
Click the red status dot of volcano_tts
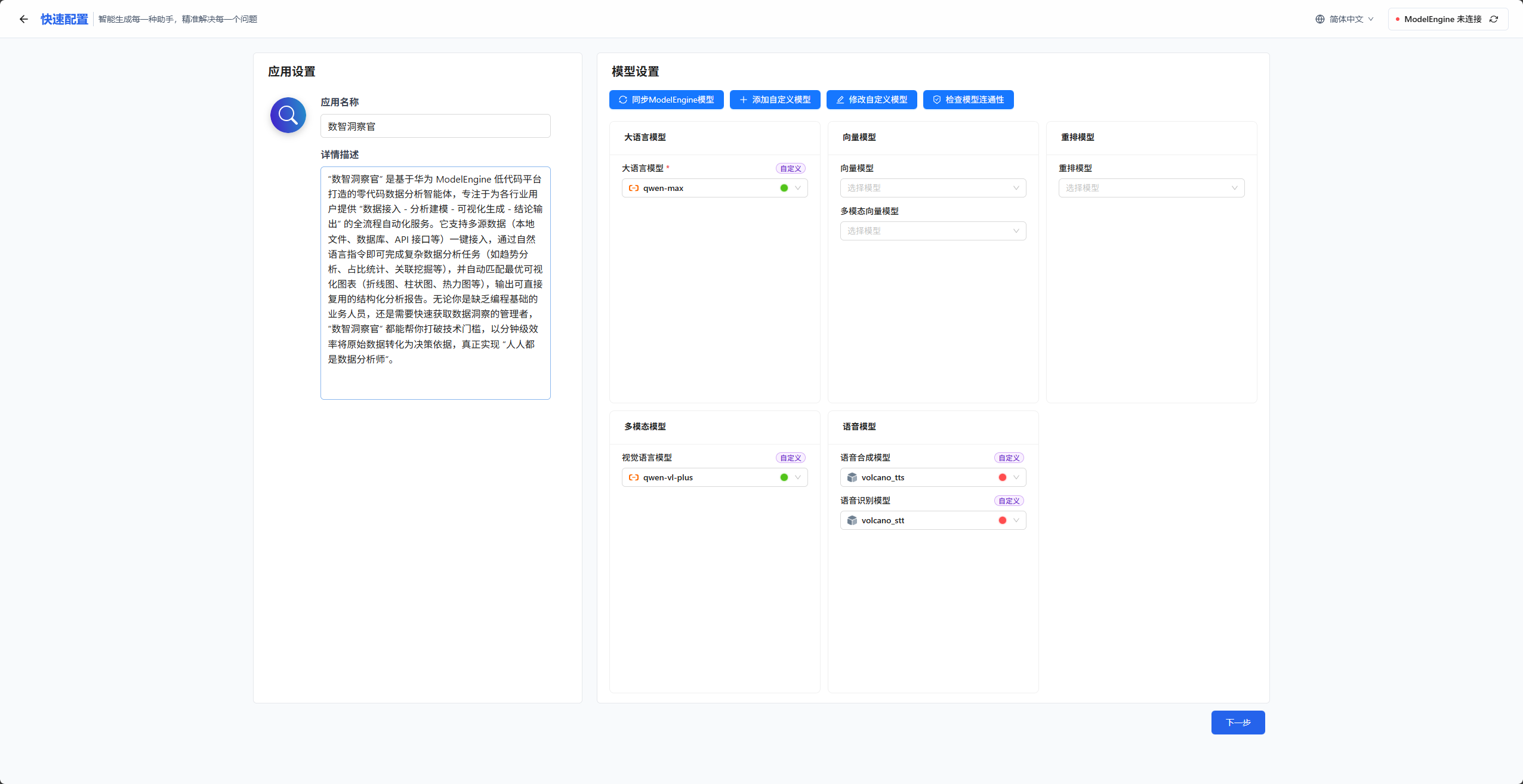pos(1003,477)
